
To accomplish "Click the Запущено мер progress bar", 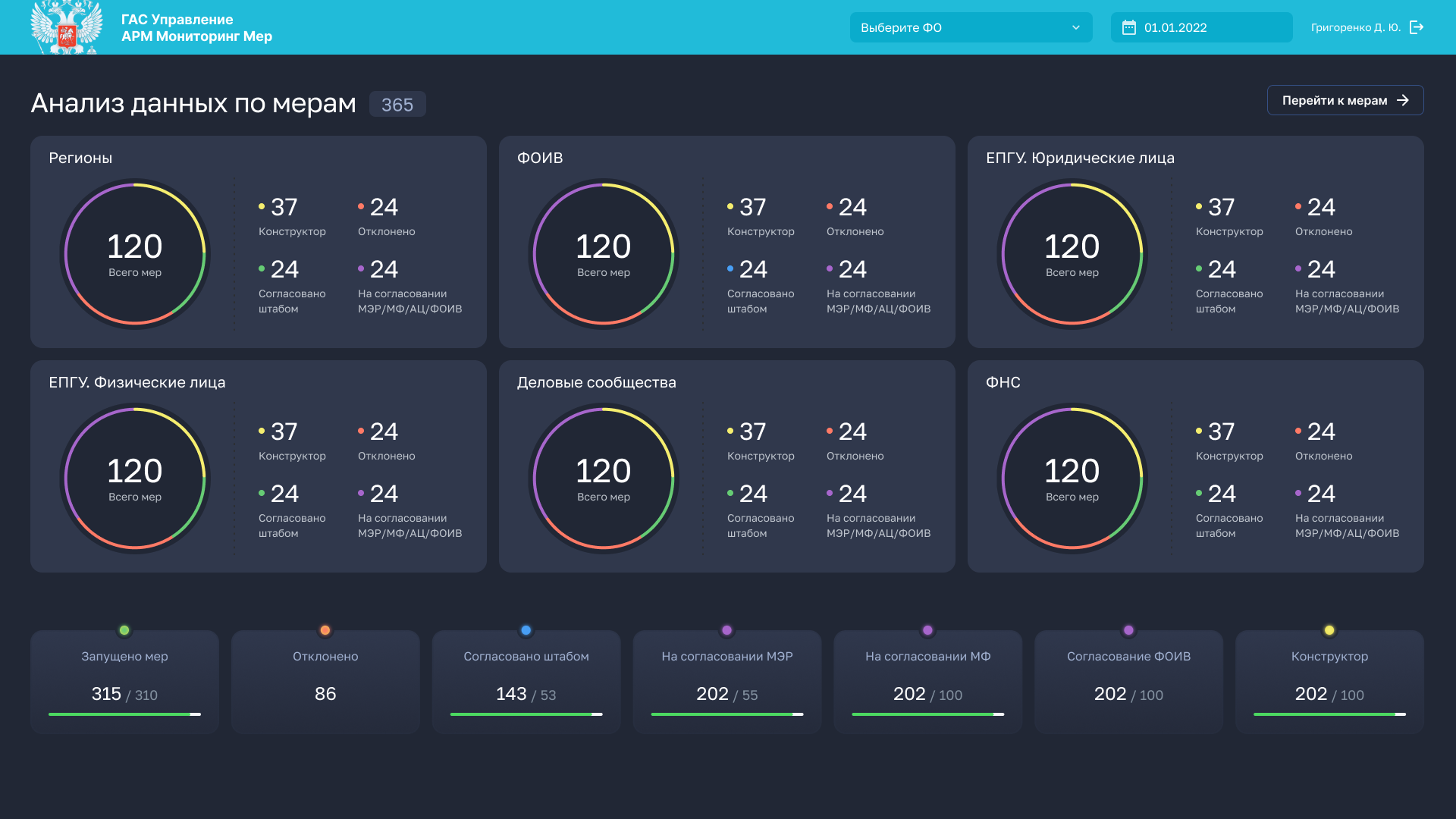I will pos(124,714).
